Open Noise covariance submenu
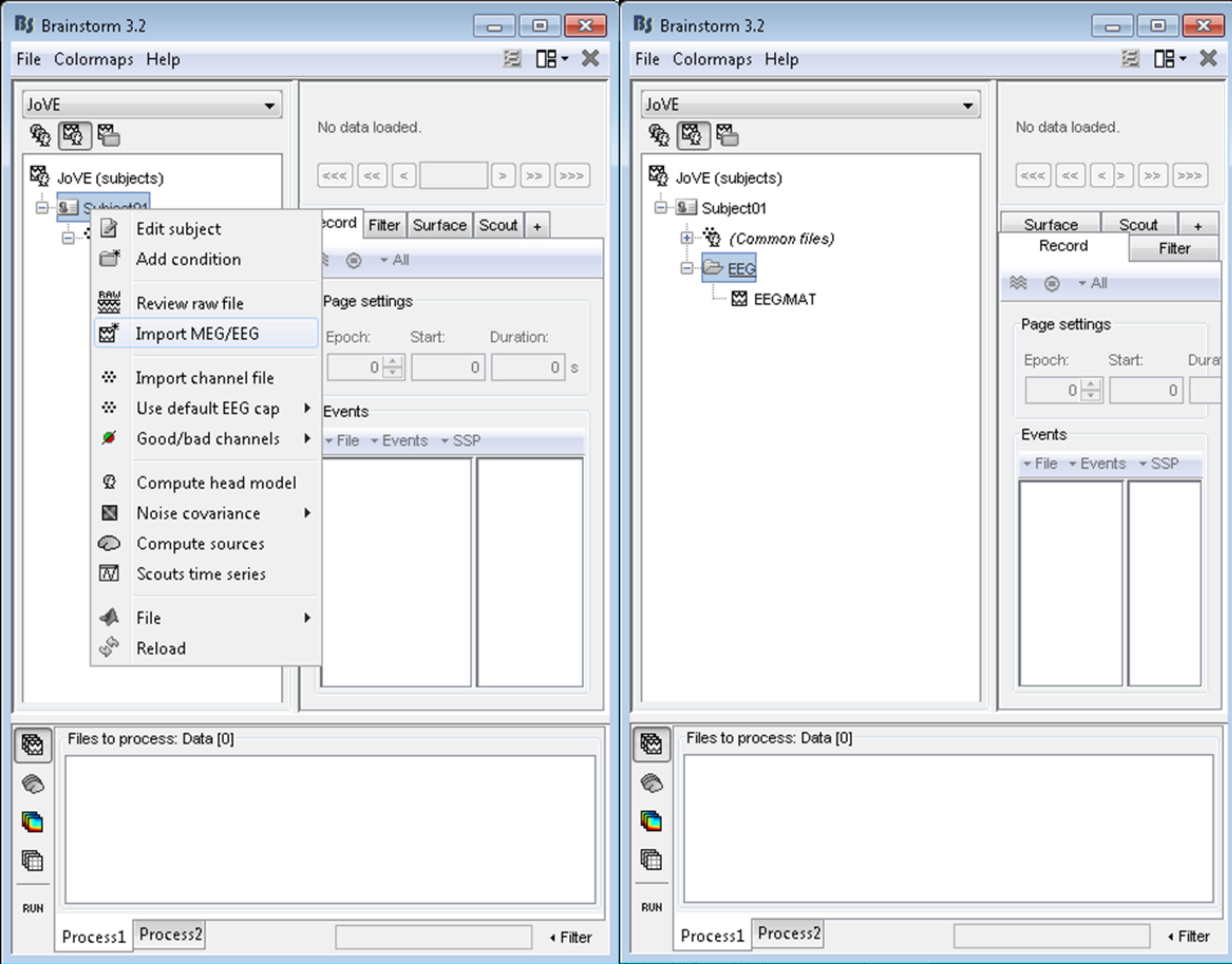The height and width of the screenshot is (964, 1232). (199, 513)
